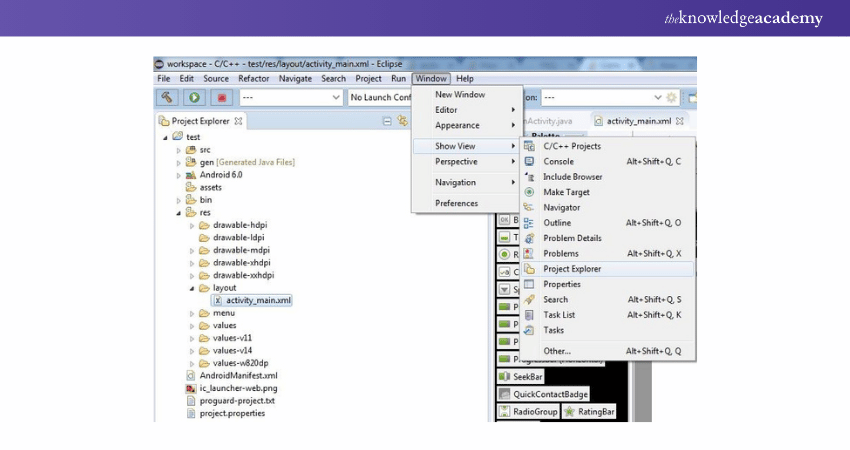Screen dimensions: 850x450
Task: Select the RatingBar palette widget
Action: (589, 412)
